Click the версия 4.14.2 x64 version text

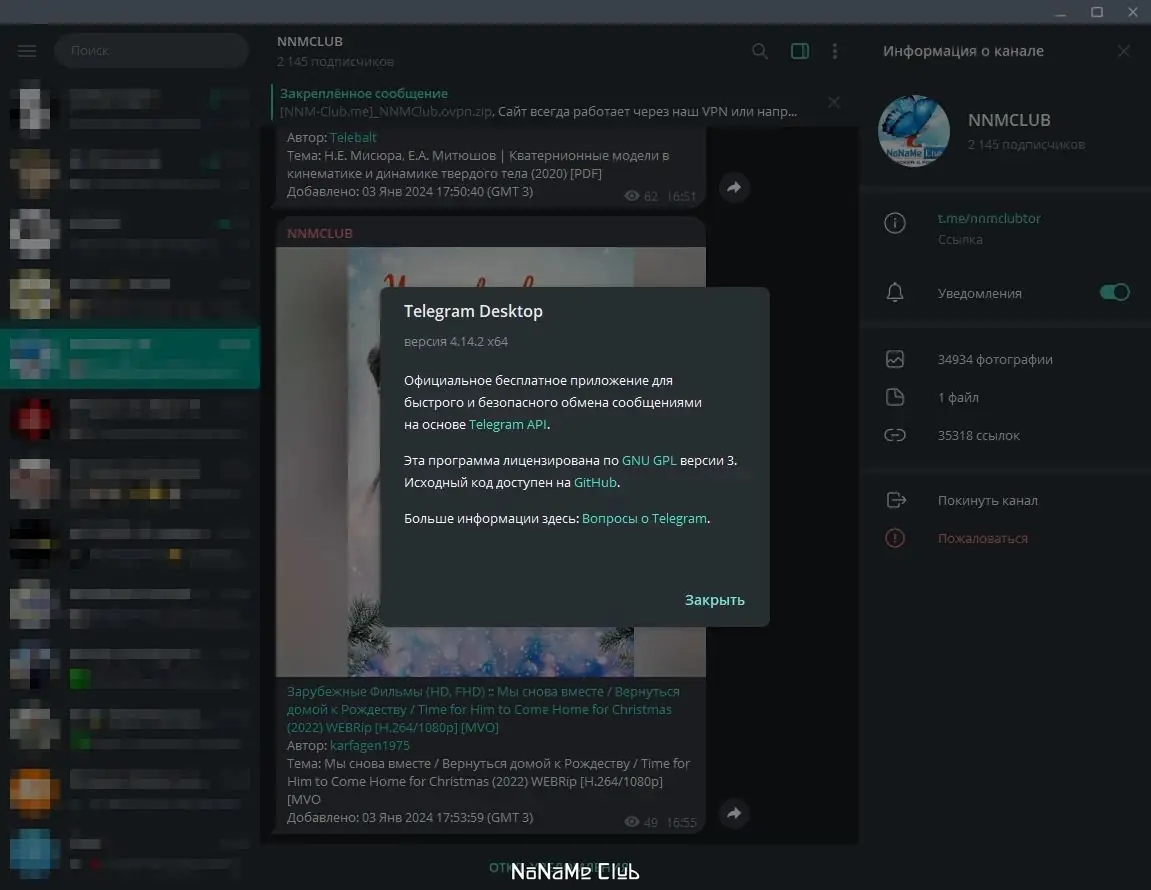[456, 341]
